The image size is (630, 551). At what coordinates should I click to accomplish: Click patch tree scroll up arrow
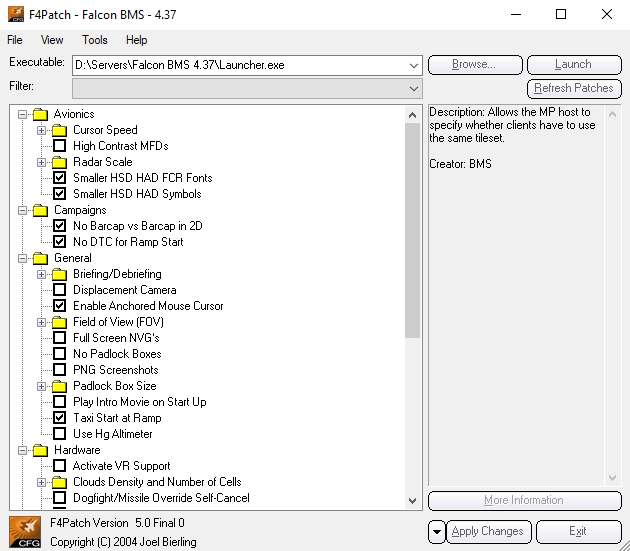[x=412, y=115]
